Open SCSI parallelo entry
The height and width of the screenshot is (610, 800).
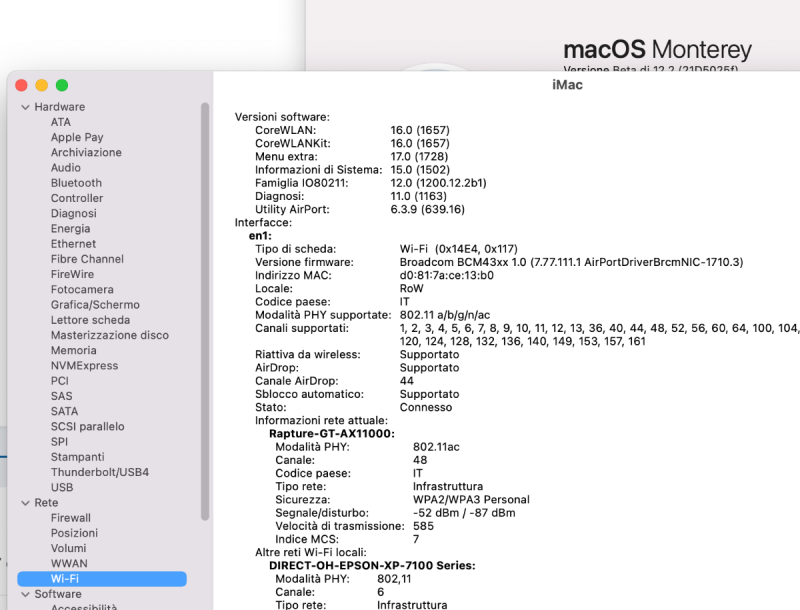tap(87, 427)
